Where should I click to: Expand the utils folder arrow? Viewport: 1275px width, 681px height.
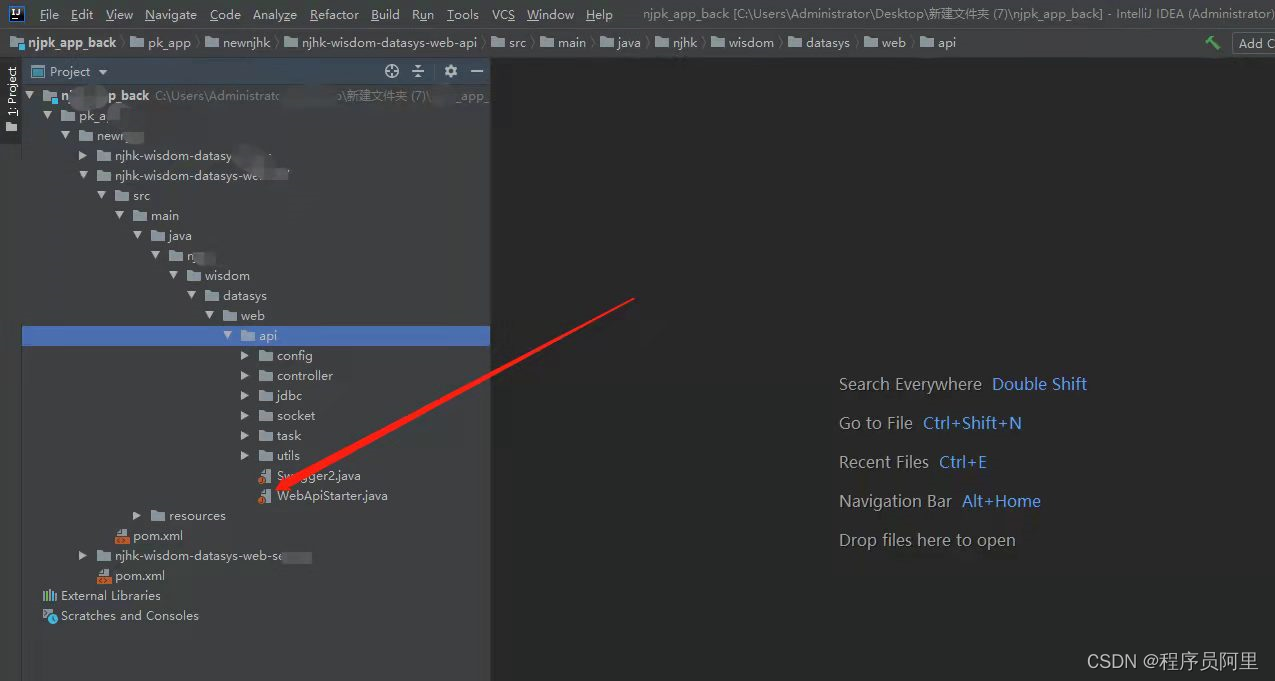click(x=245, y=456)
